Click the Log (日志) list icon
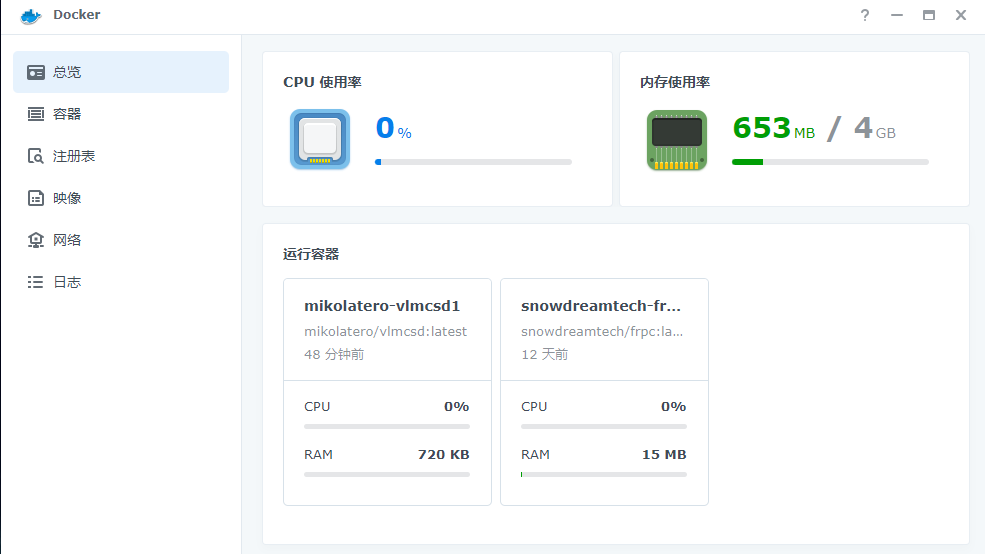 (36, 282)
